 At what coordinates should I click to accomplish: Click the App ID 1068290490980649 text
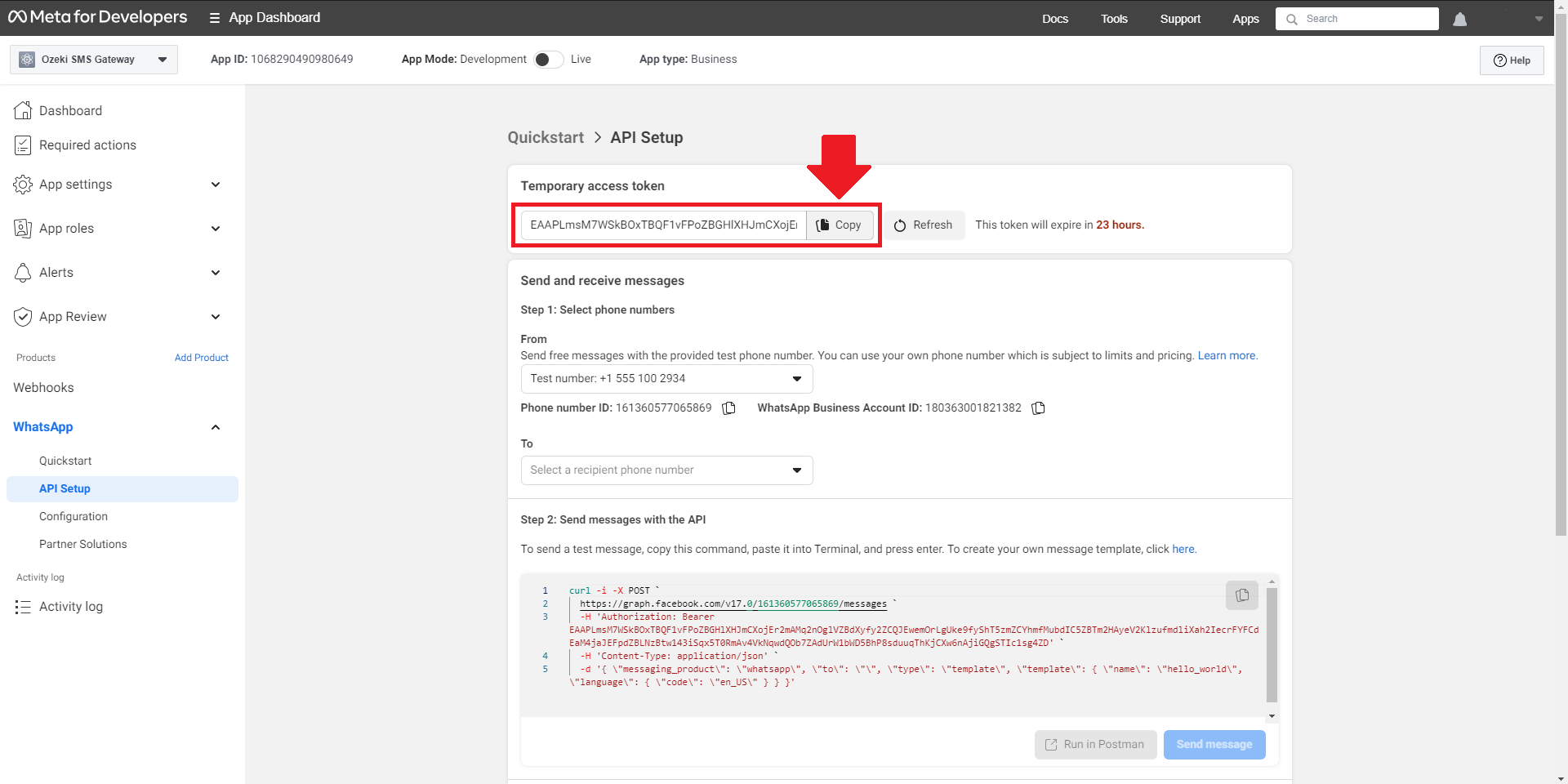[282, 59]
